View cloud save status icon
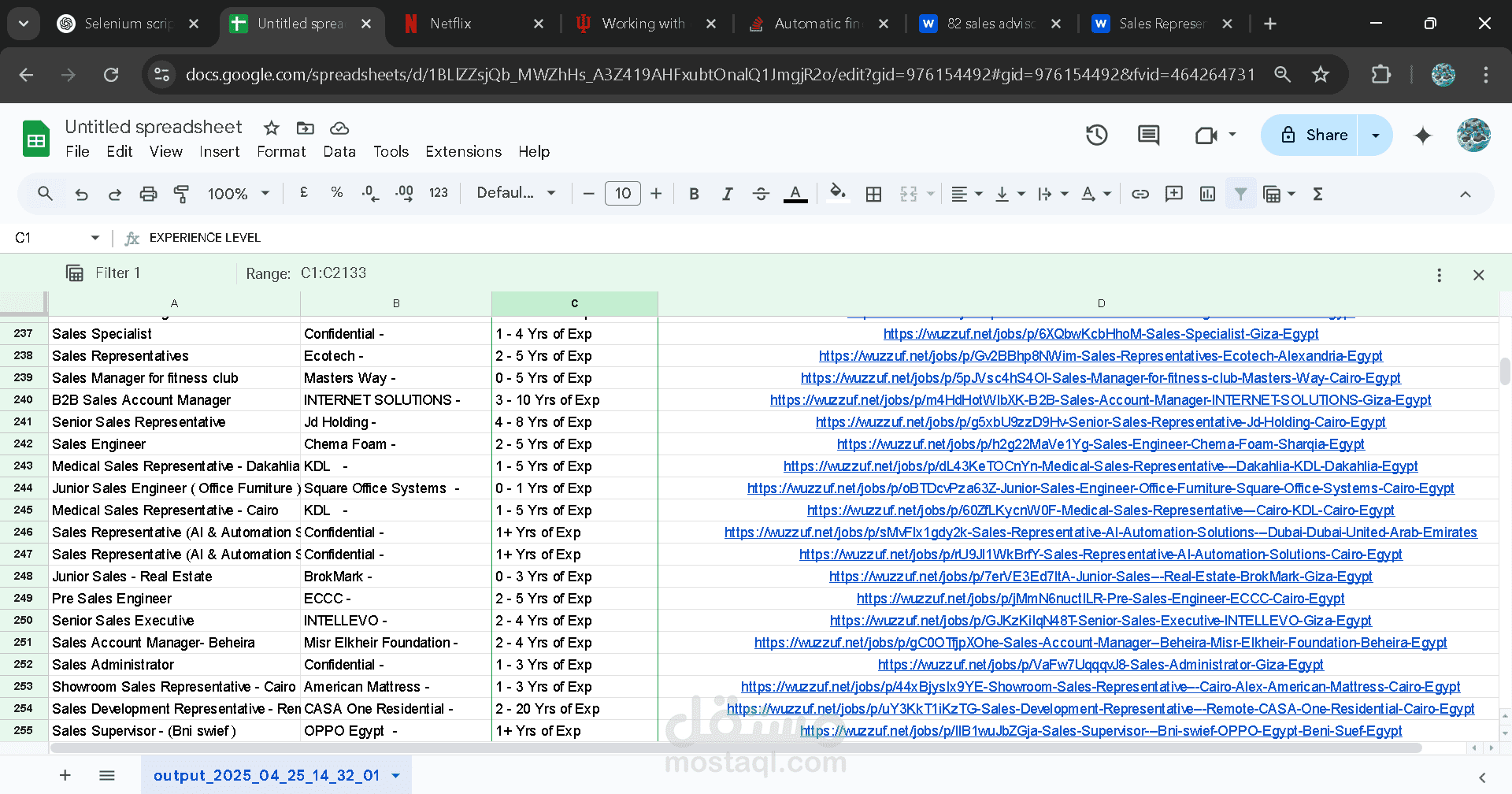This screenshot has width=1512, height=794. click(x=339, y=128)
